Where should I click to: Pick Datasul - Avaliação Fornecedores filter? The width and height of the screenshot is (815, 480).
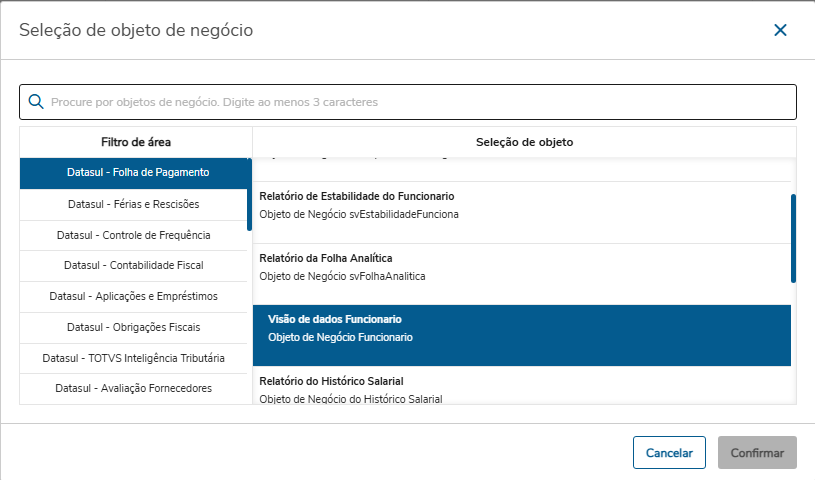tap(134, 389)
